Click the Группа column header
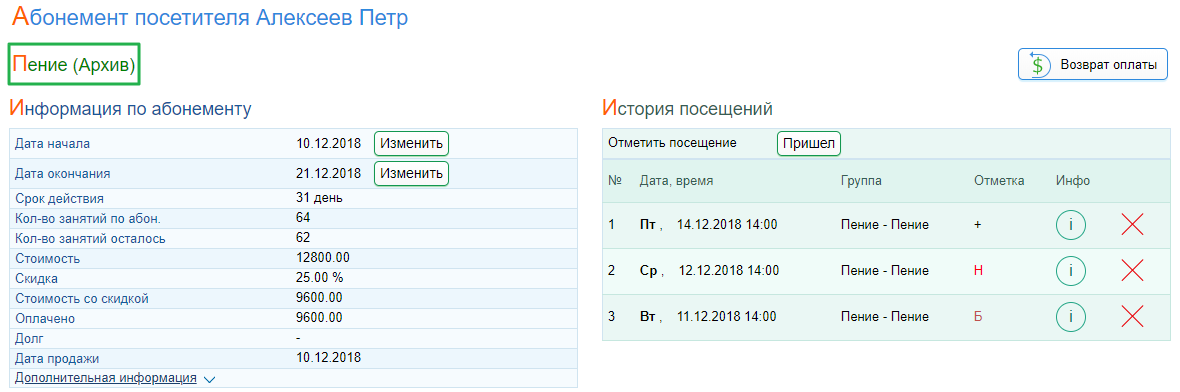The image size is (1180, 392). tap(861, 181)
